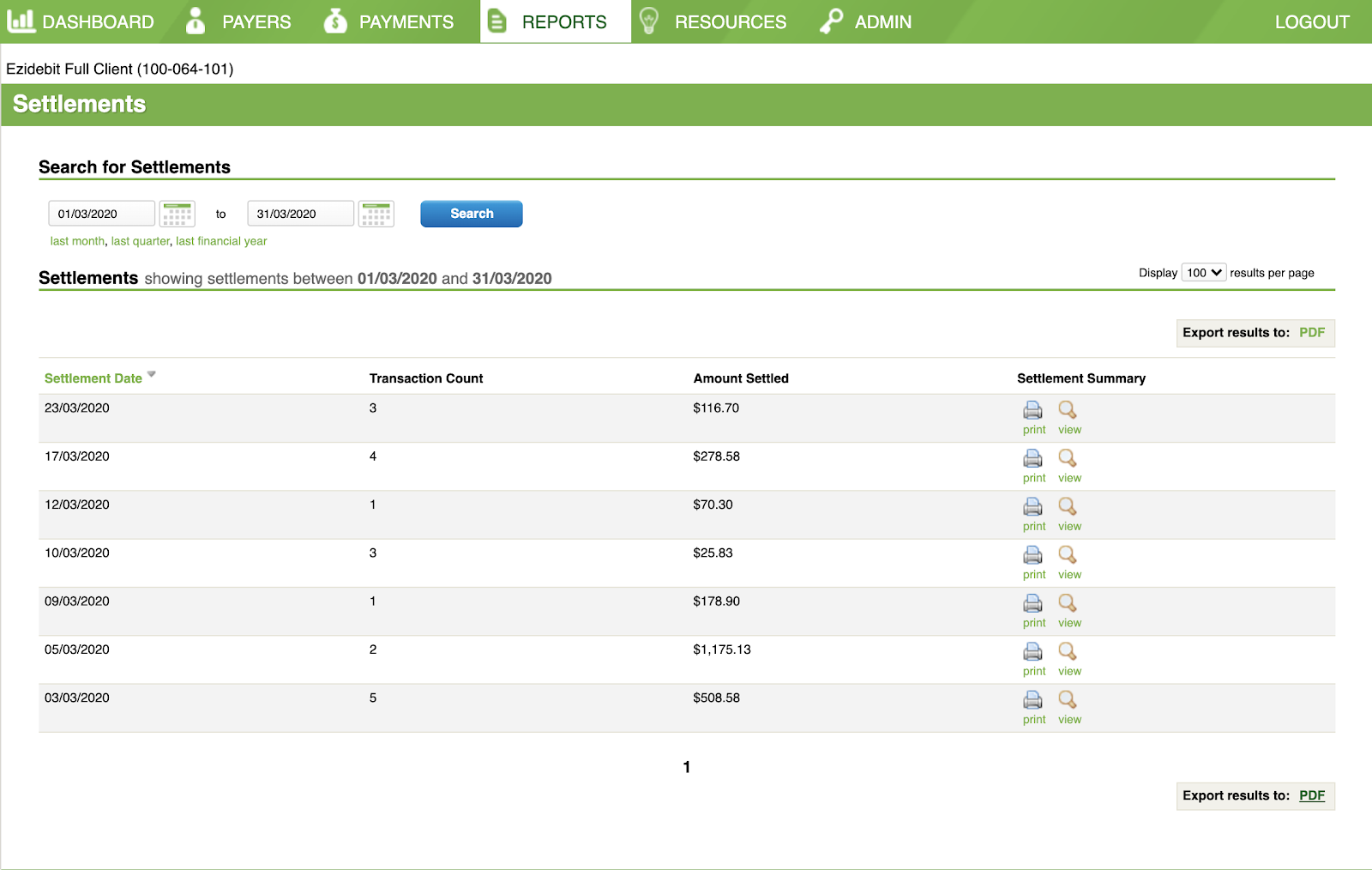Open the Resources menu

click(x=713, y=21)
